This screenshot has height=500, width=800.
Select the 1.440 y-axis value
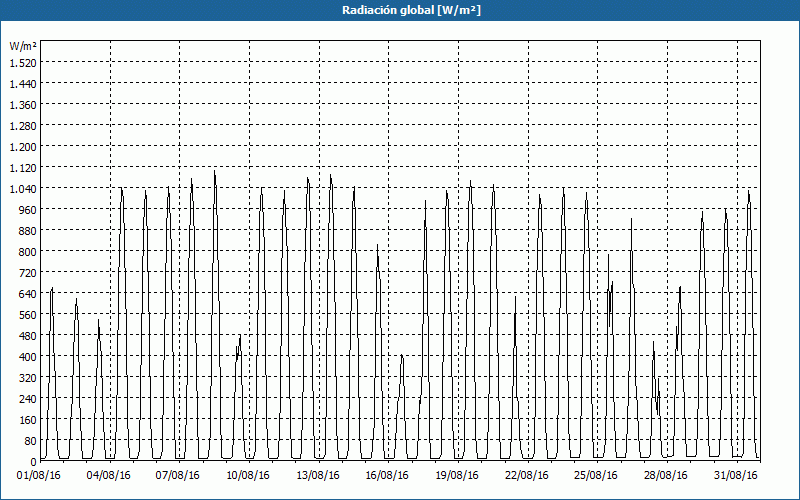point(23,84)
